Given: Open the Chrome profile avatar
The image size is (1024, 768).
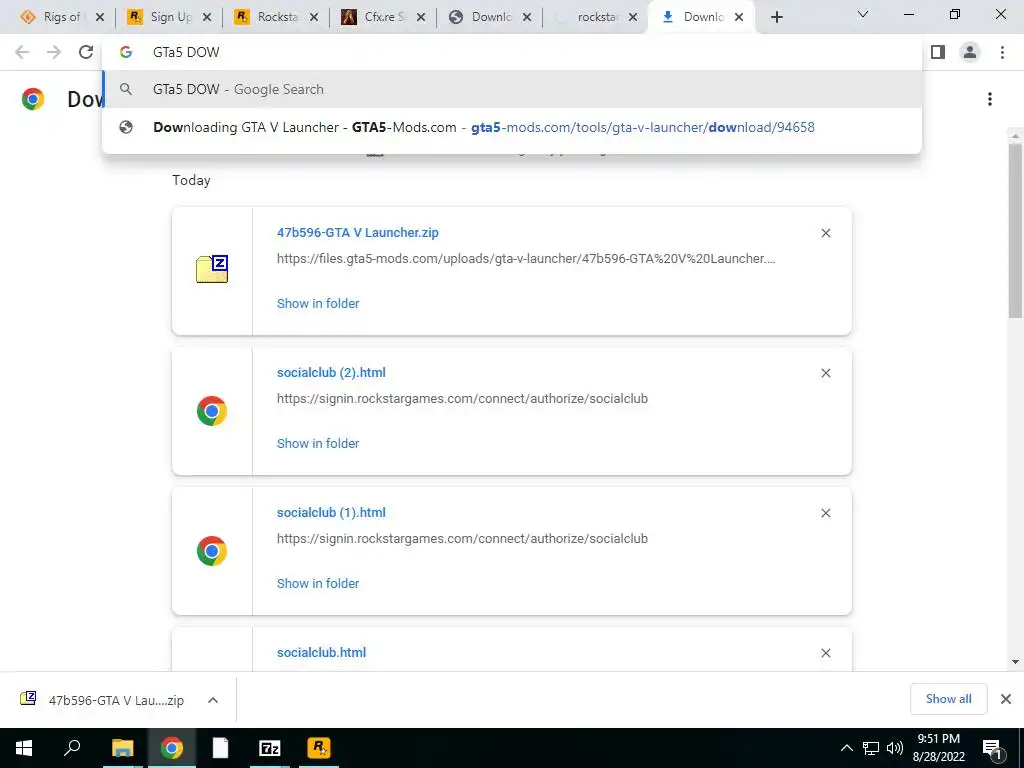Looking at the screenshot, I should click(x=970, y=52).
